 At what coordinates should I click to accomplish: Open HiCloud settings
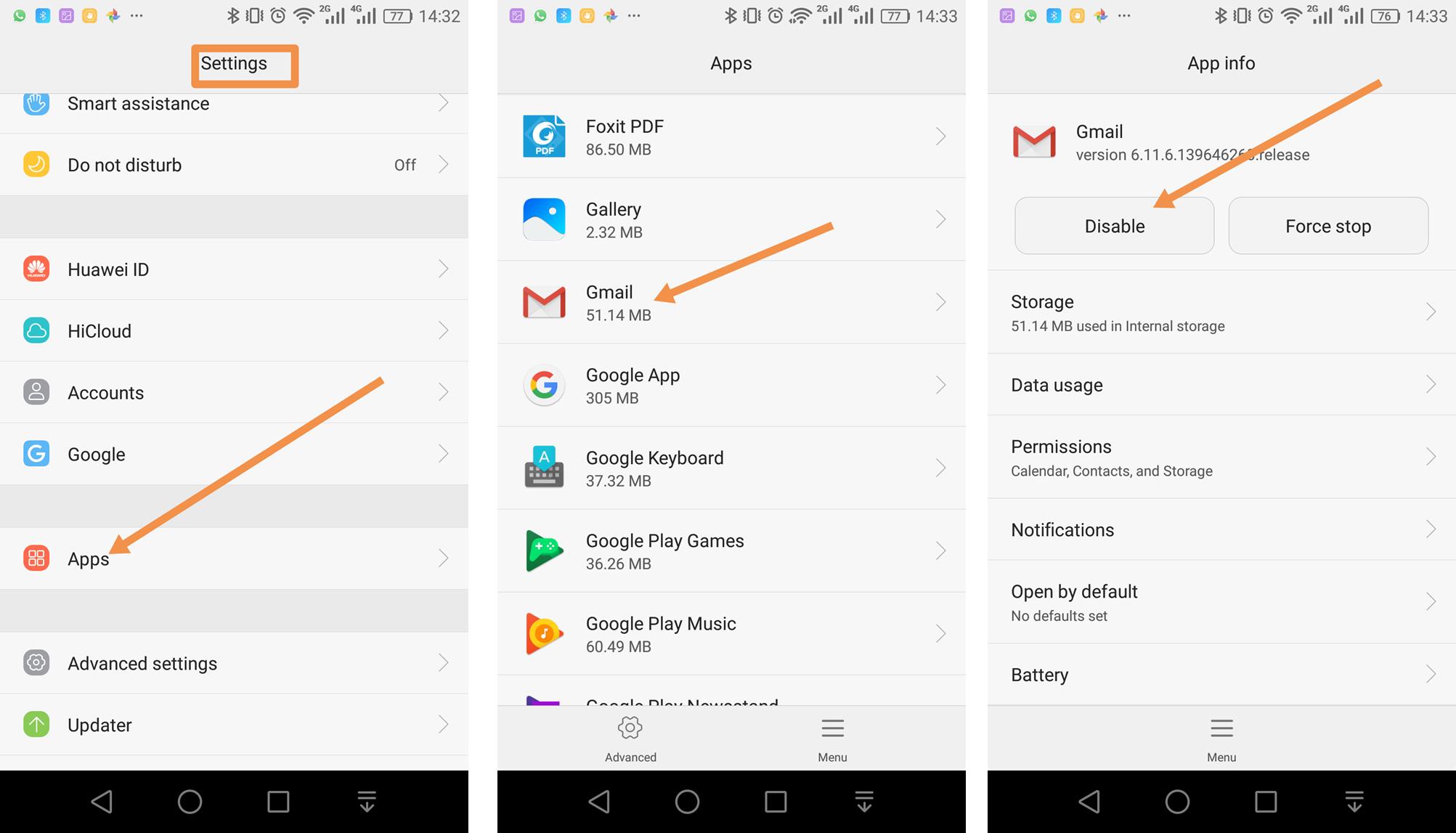click(97, 330)
